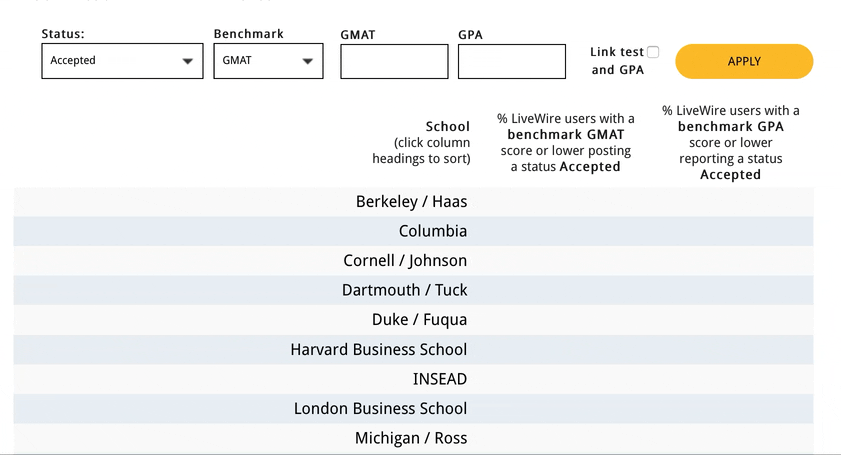Click the Status dropdown arrow icon
Image resolution: width=841 pixels, height=455 pixels.
pyautogui.click(x=188, y=61)
